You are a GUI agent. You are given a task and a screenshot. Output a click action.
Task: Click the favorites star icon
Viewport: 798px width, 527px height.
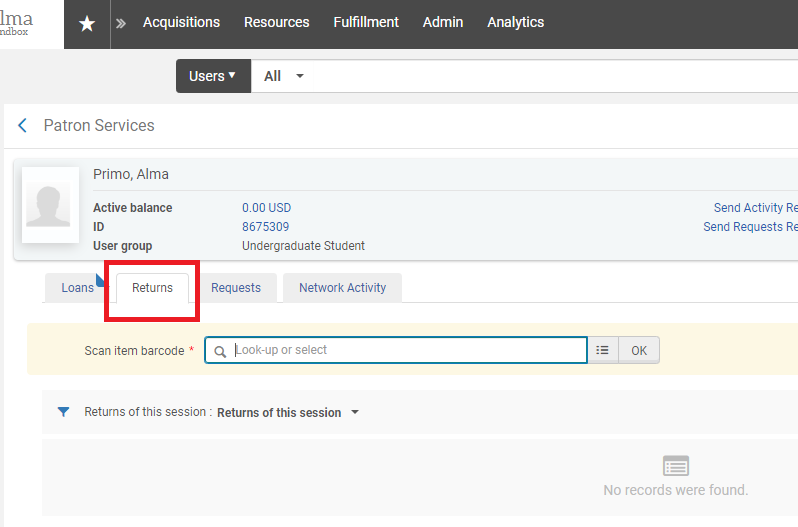[x=87, y=23]
